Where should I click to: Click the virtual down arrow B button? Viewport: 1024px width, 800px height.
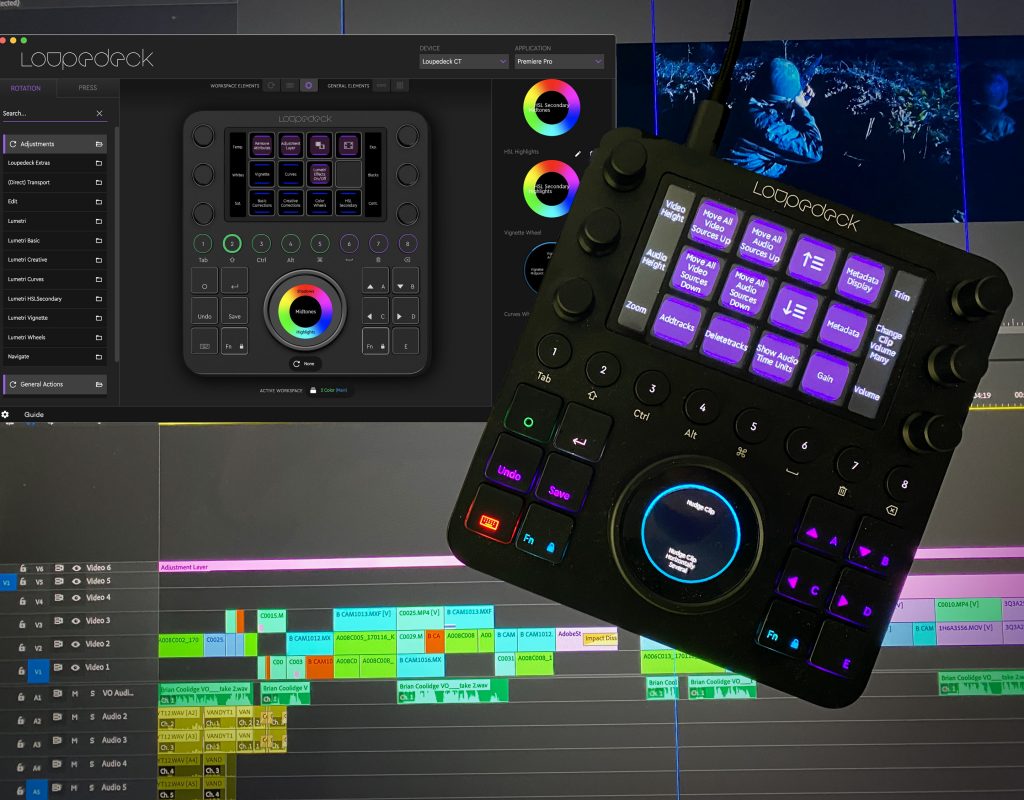405,281
